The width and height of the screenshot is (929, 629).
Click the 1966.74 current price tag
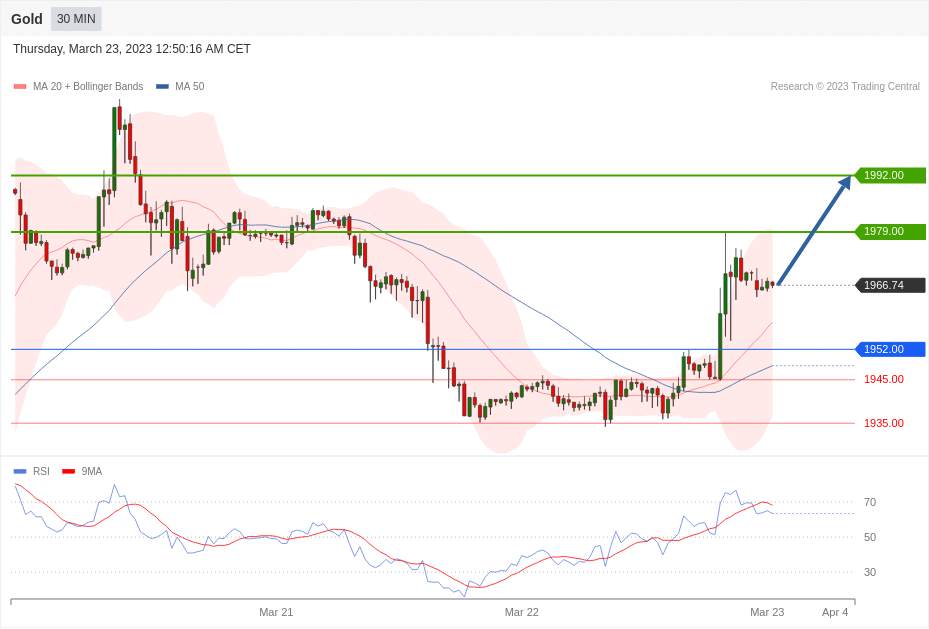(890, 285)
